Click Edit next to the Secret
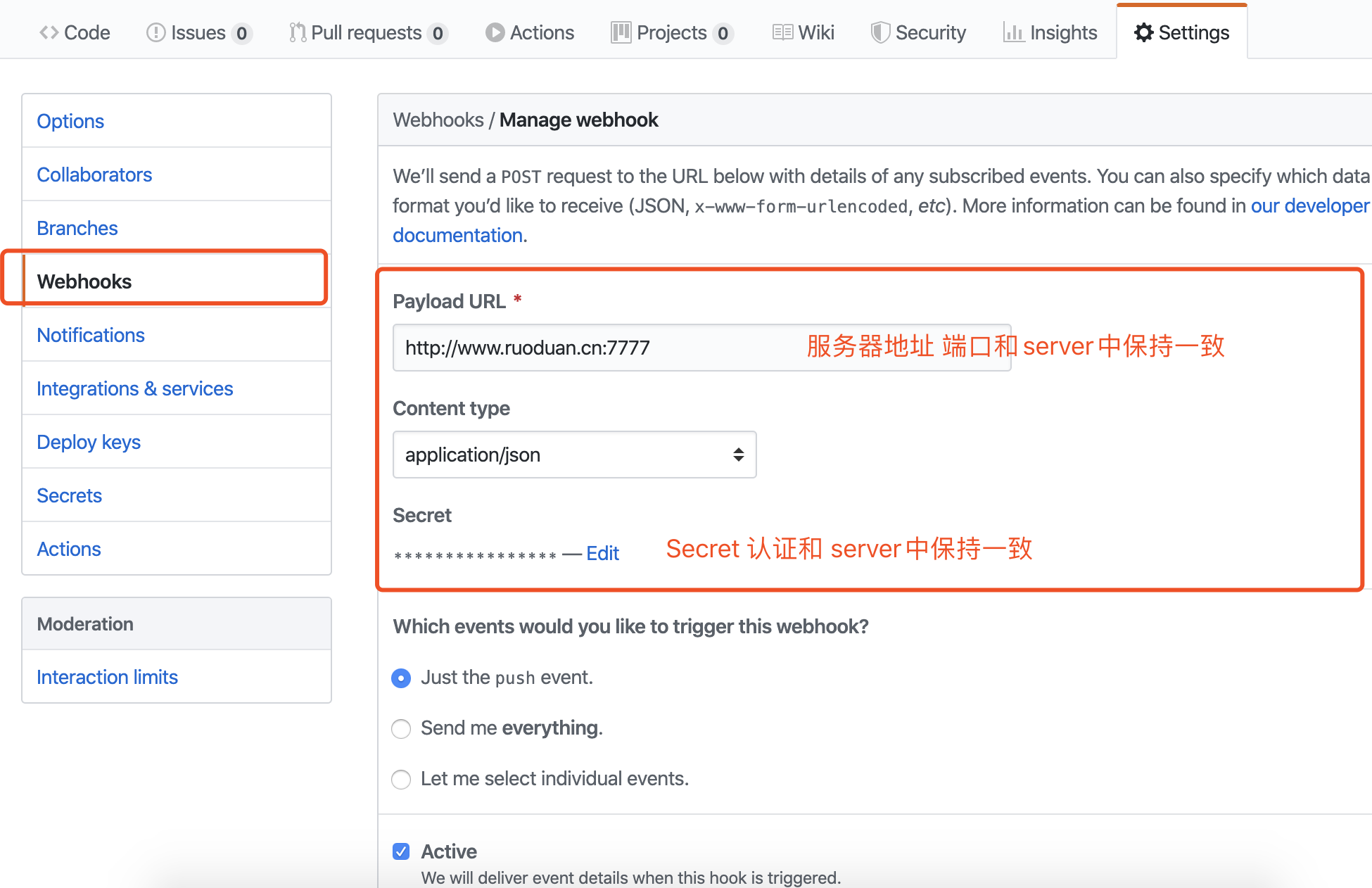 602,553
